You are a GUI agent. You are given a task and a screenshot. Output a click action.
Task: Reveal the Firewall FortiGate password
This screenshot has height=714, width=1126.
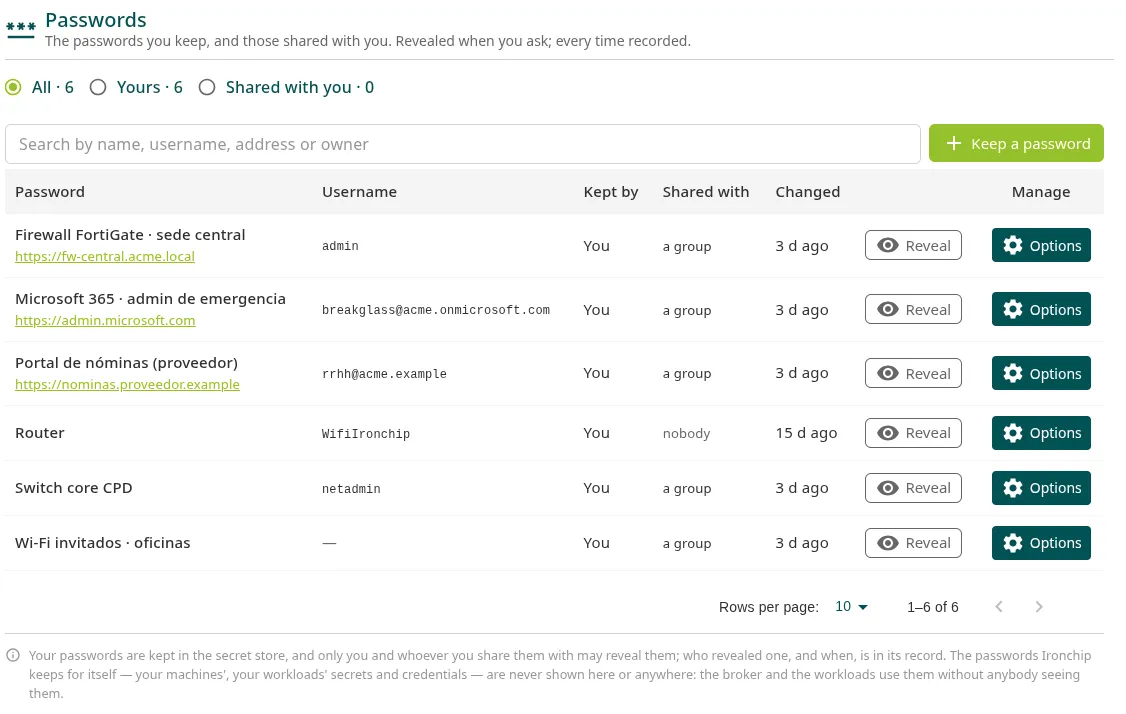point(913,246)
